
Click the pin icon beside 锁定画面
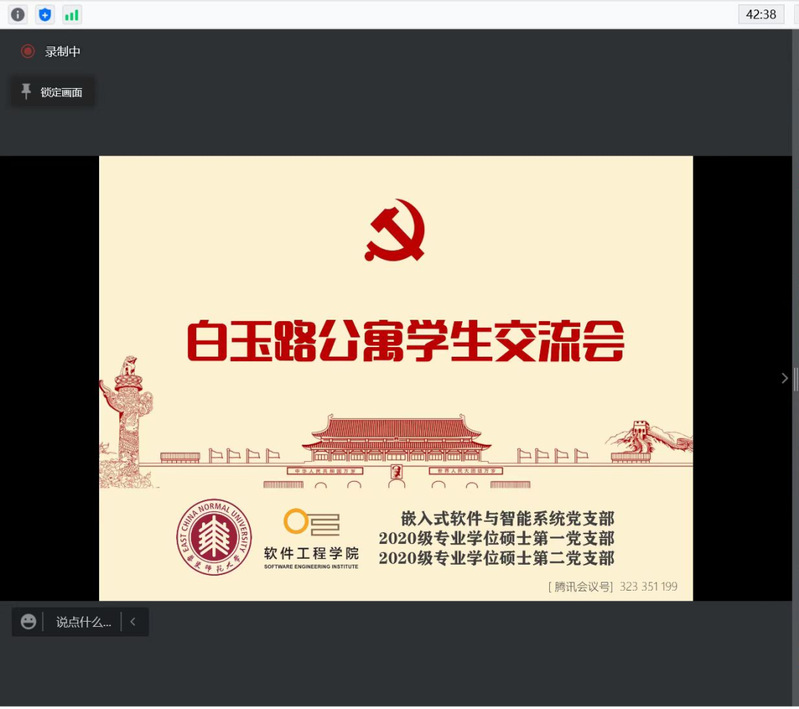coord(27,92)
